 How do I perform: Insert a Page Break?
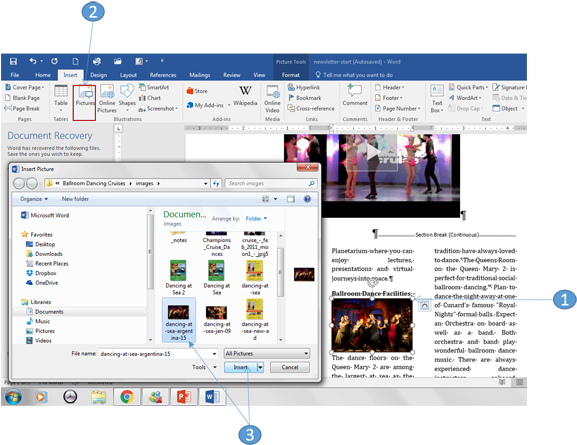point(22,109)
